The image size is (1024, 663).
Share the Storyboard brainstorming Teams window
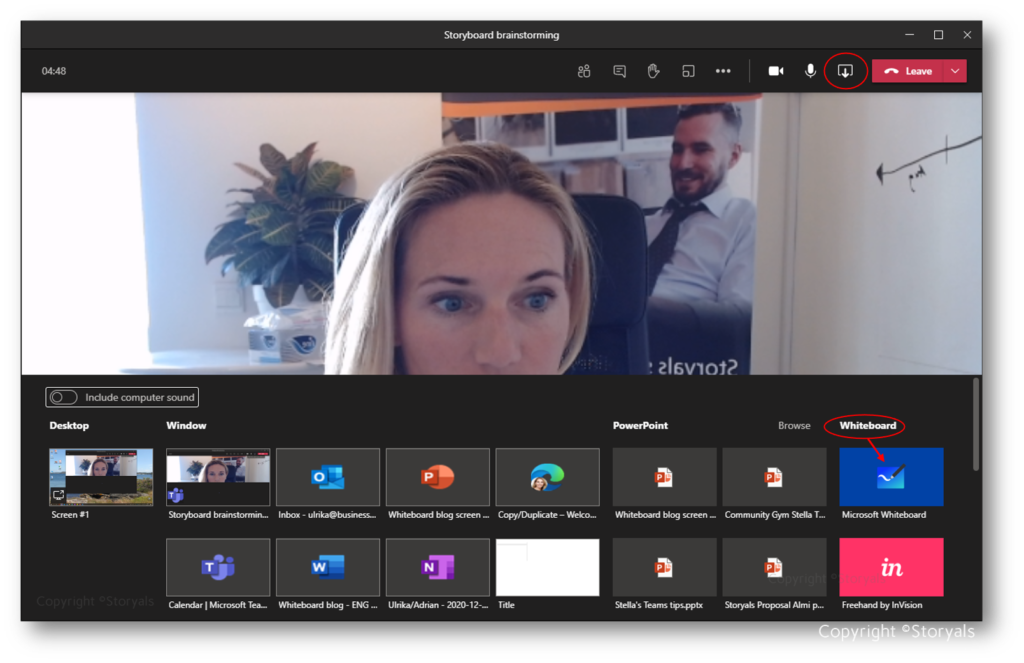tap(218, 477)
